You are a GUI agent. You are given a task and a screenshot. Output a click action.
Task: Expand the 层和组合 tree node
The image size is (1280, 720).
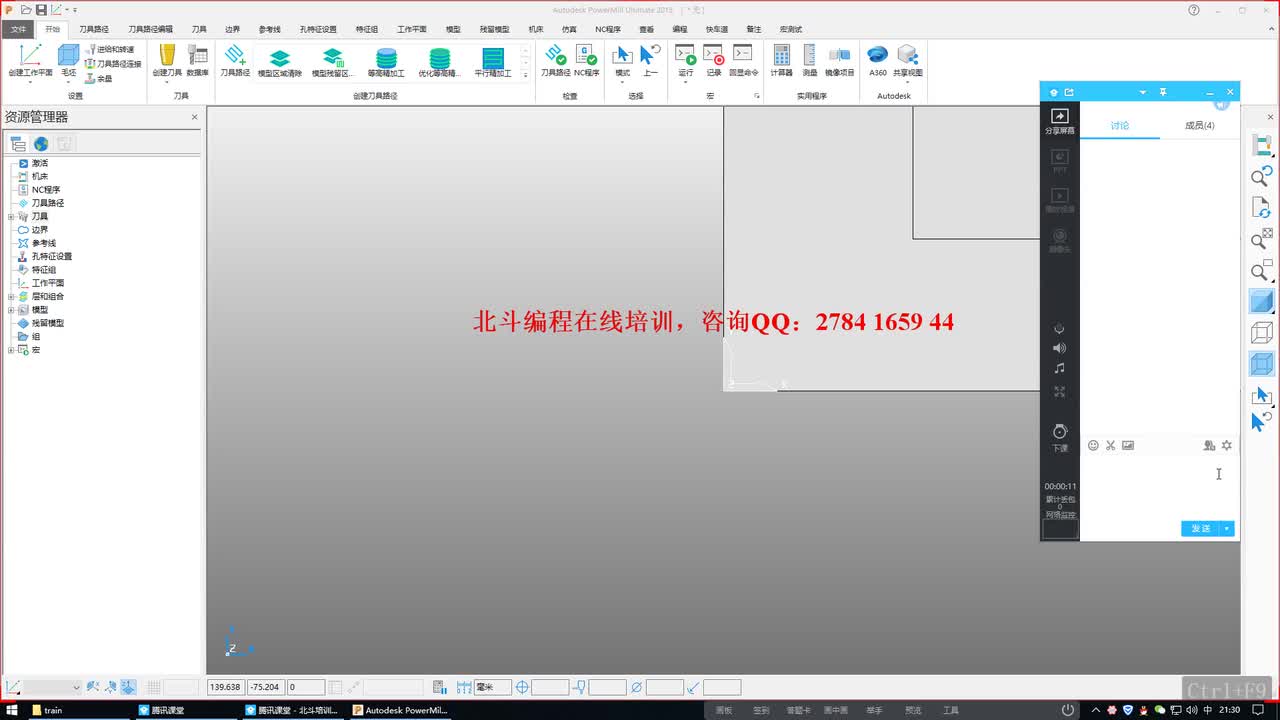pos(11,296)
